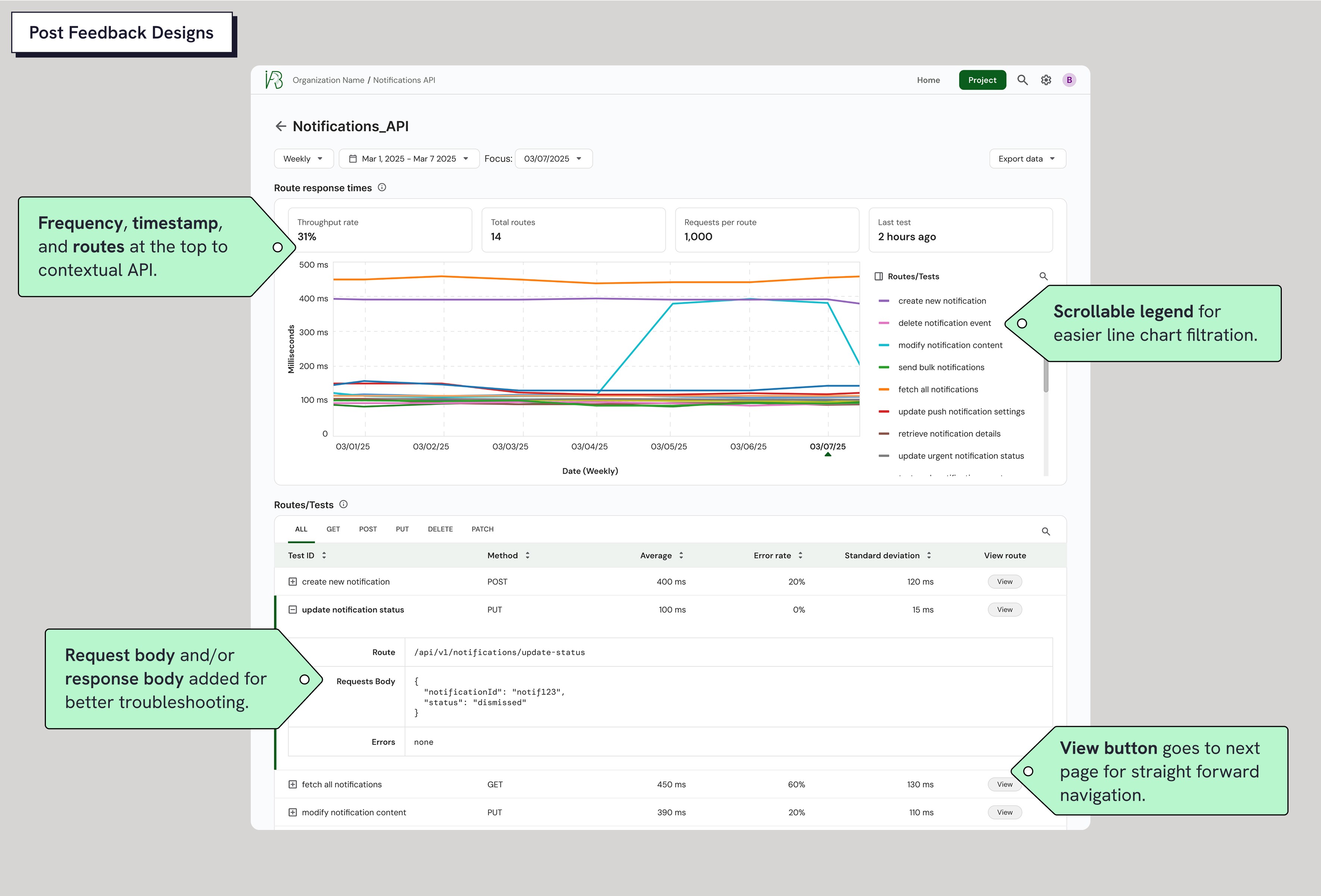Switch to the POST method tab
The image size is (1321, 896).
[368, 529]
